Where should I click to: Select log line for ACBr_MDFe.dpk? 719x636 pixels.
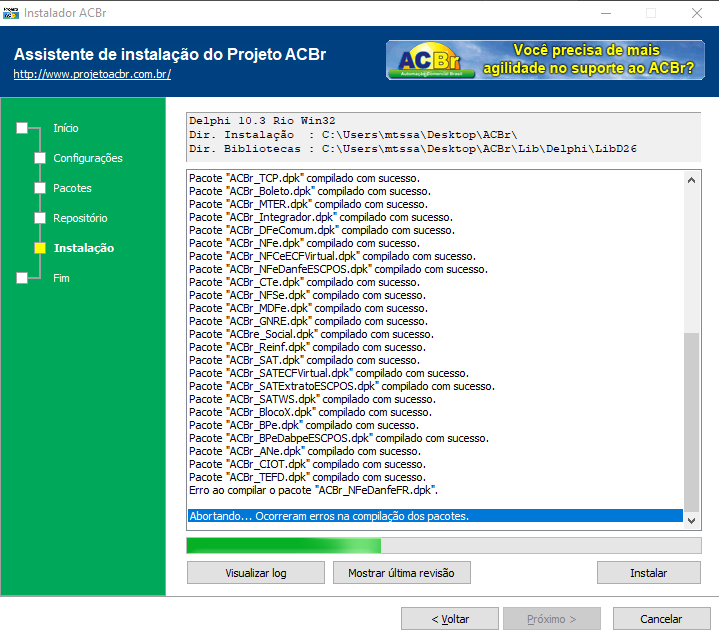point(435,308)
